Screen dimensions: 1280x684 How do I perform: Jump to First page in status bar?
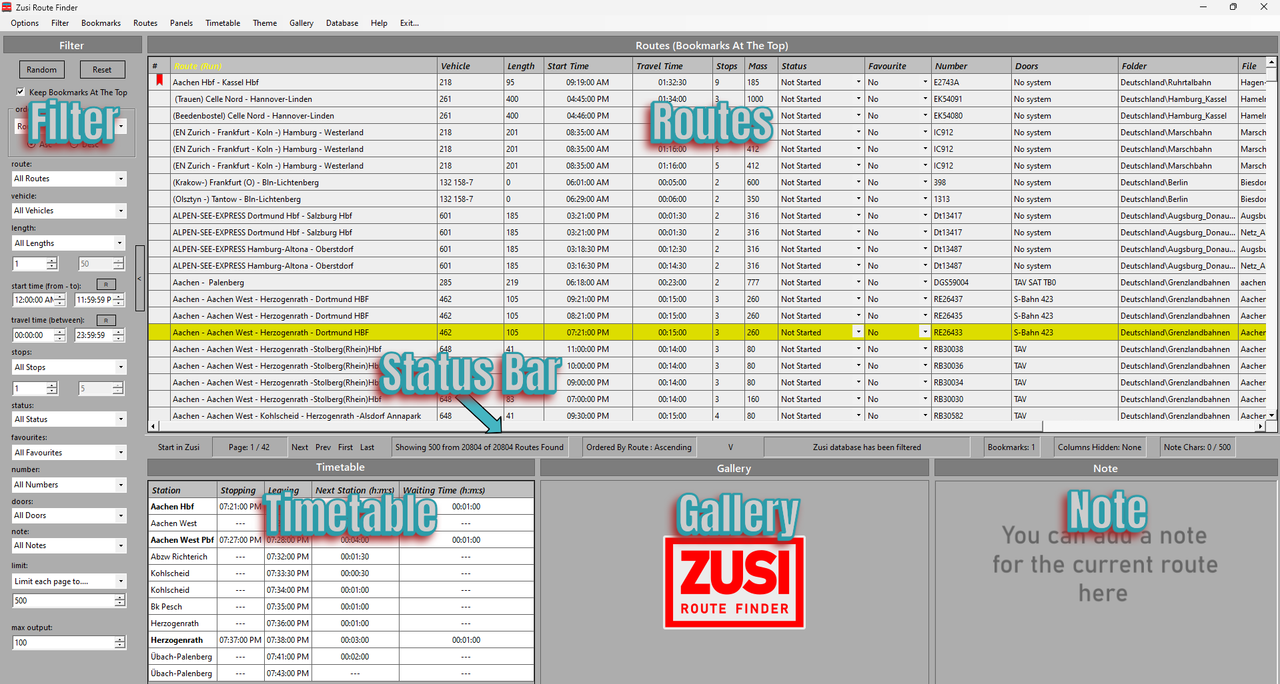(346, 447)
